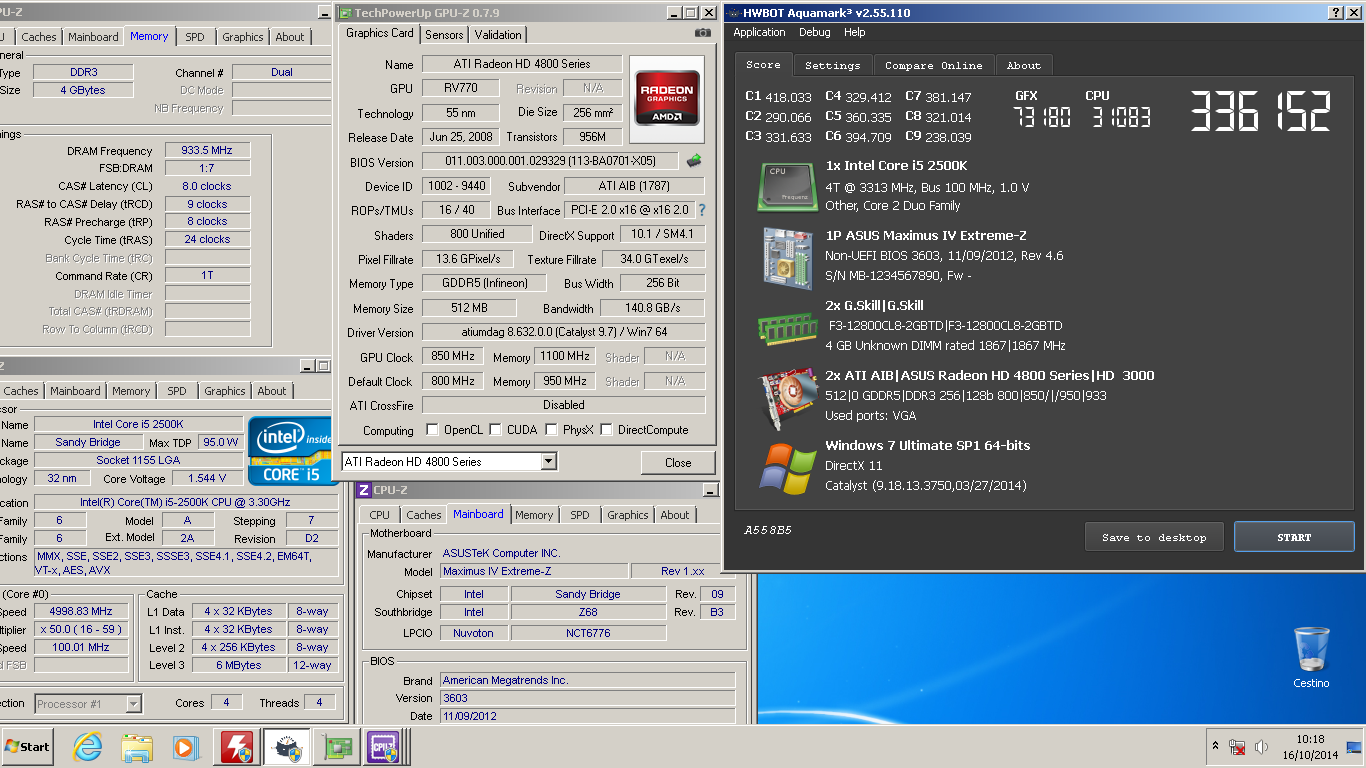Enable the OpenCL checkbox
Image resolution: width=1366 pixels, height=768 pixels.
coord(432,430)
